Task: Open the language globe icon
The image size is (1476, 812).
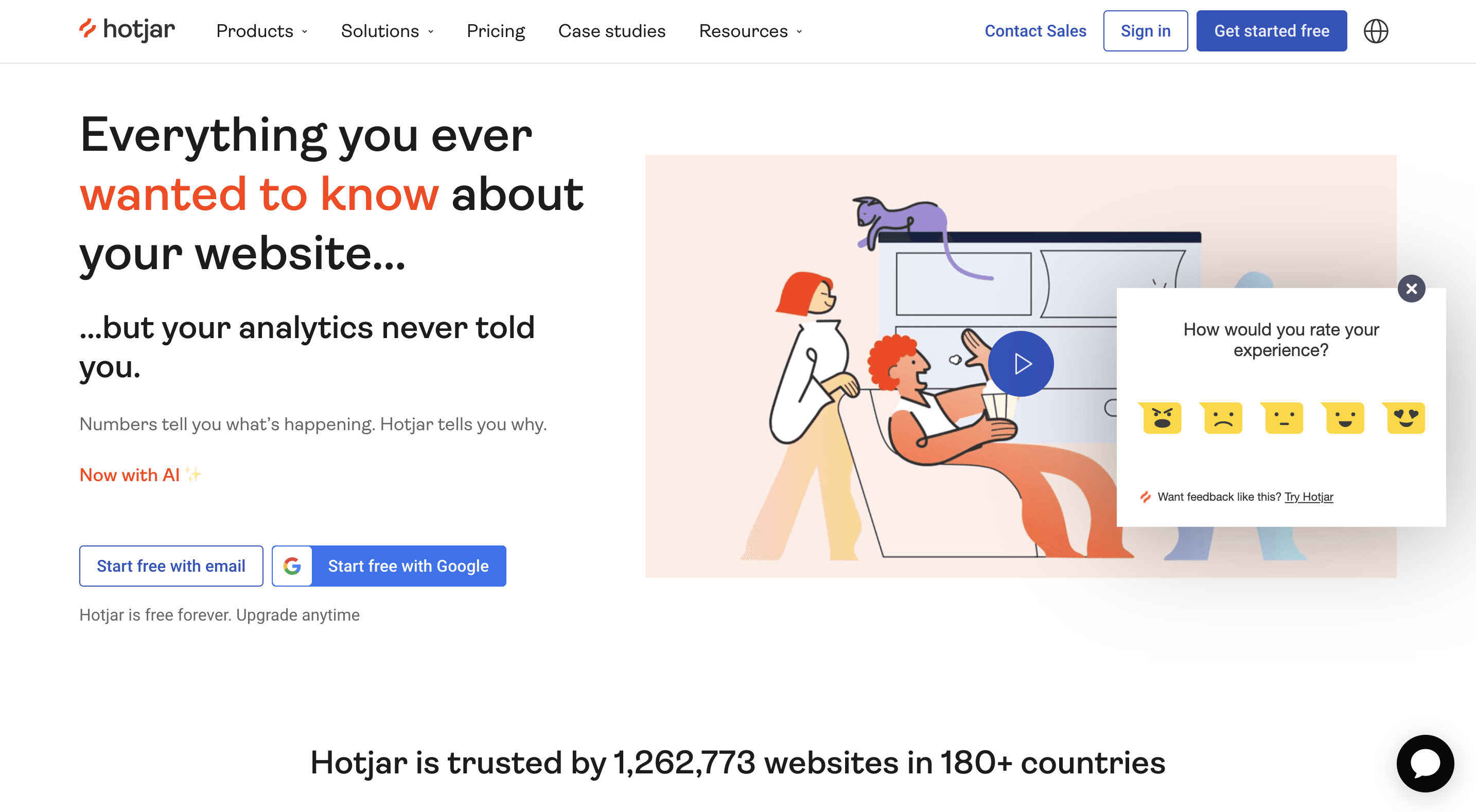Action: coord(1375,31)
